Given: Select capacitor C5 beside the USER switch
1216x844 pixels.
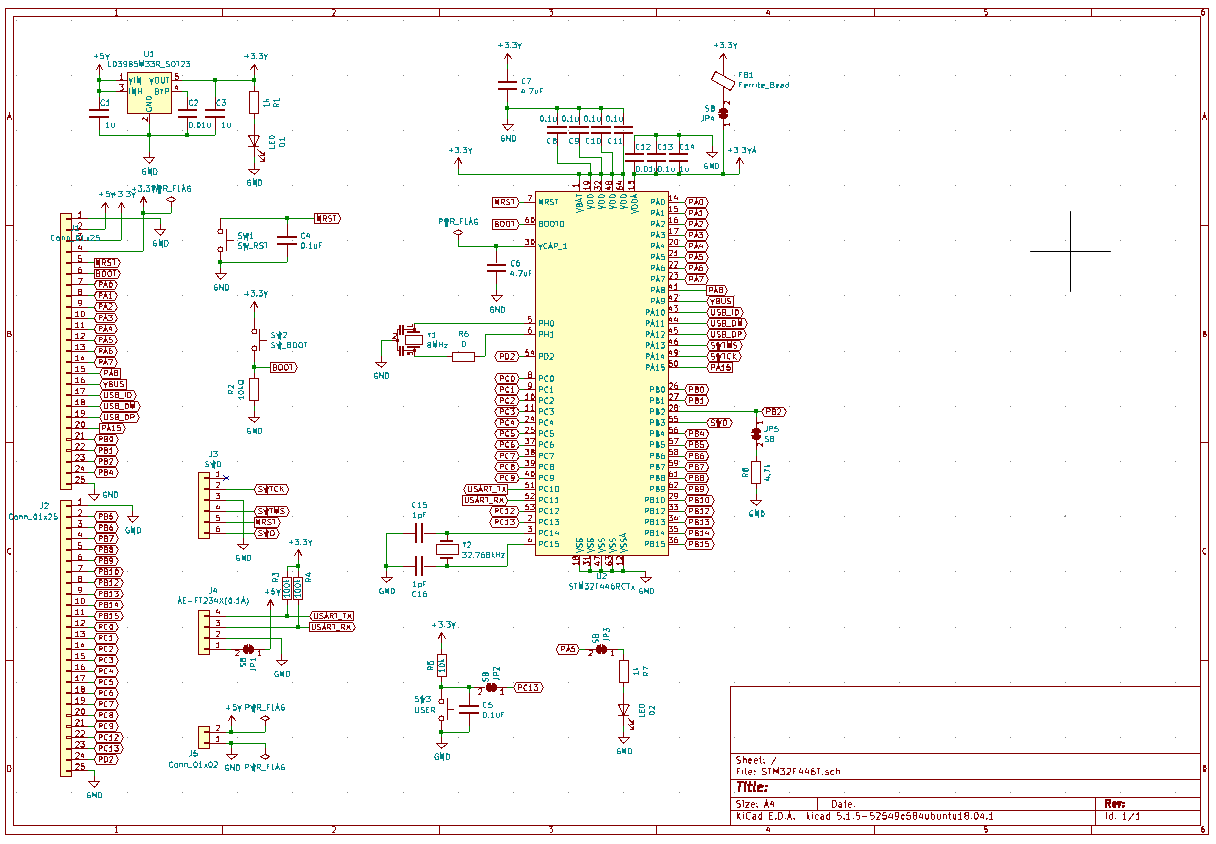Looking at the screenshot, I should pos(468,709).
